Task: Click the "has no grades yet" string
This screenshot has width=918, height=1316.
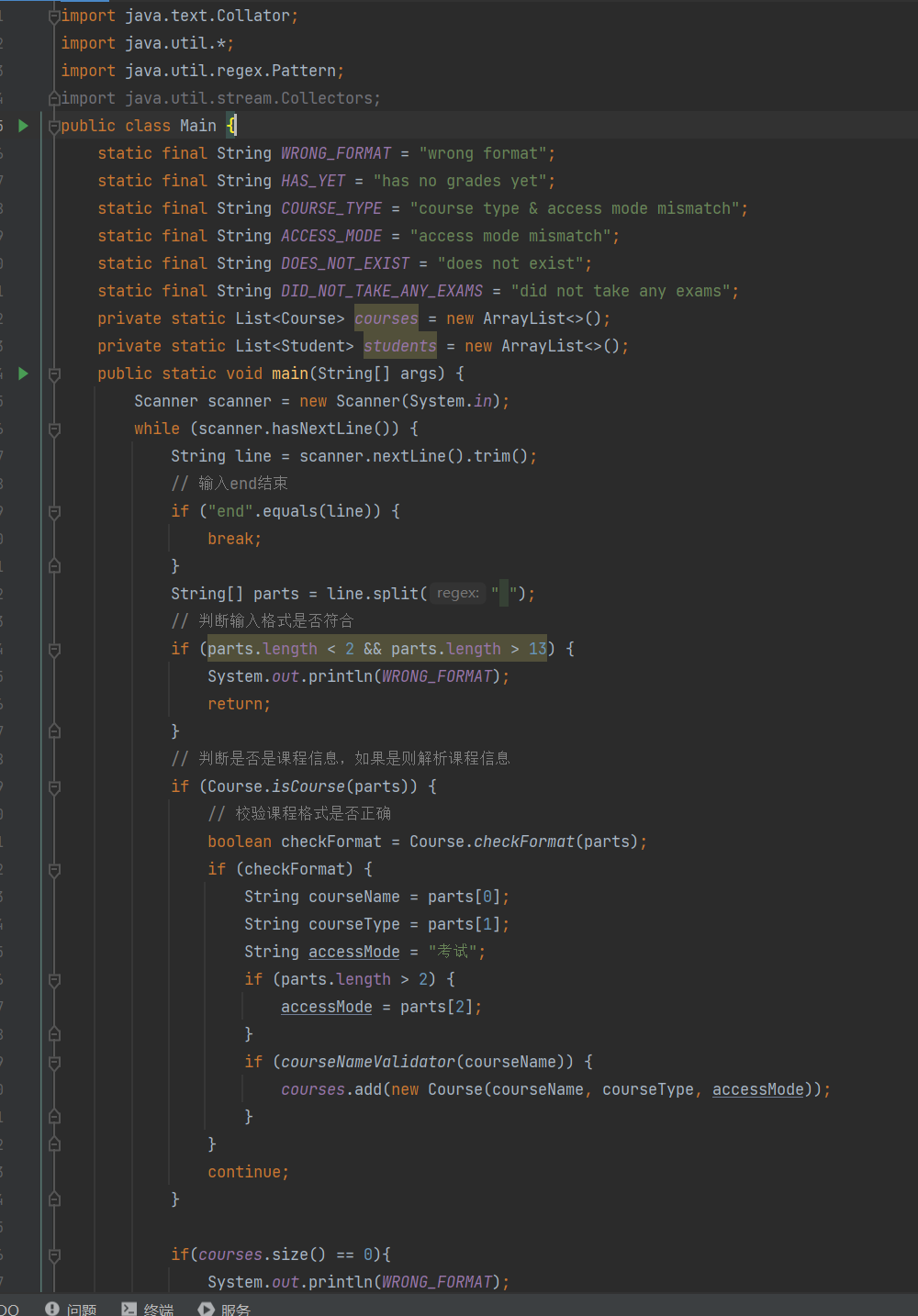Action: [x=460, y=181]
